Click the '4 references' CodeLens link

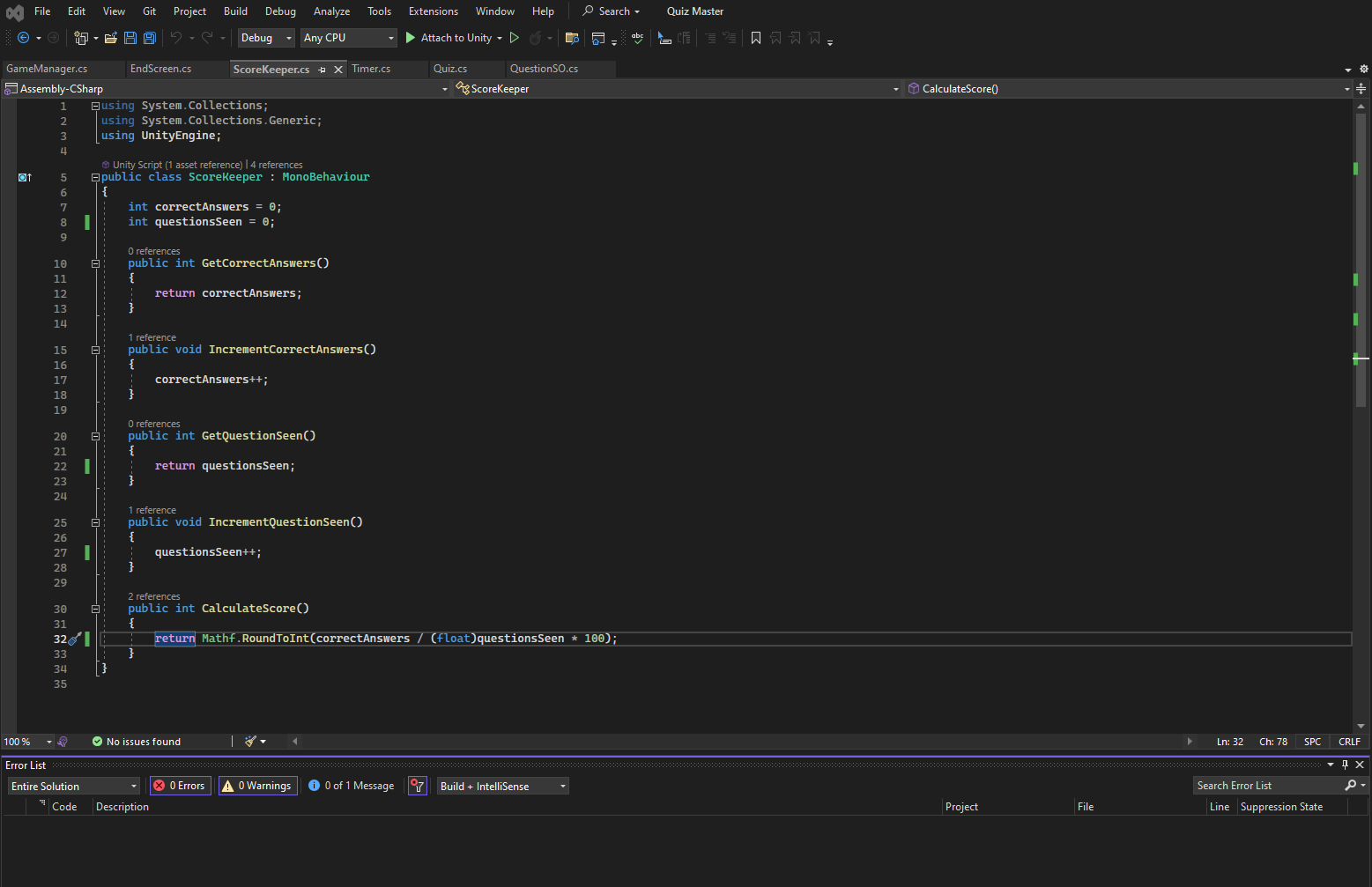(277, 165)
